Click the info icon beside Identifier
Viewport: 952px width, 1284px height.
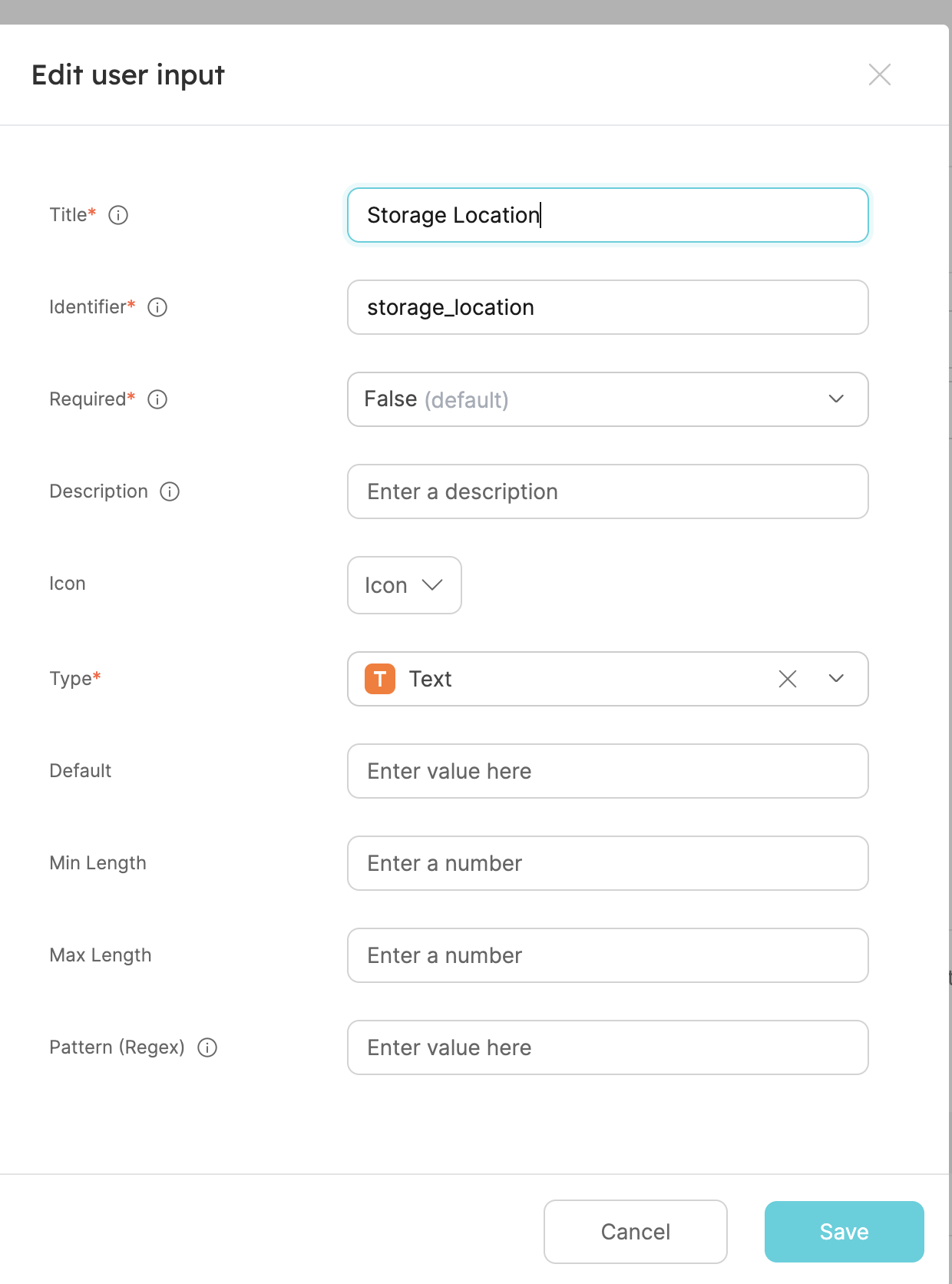point(157,307)
